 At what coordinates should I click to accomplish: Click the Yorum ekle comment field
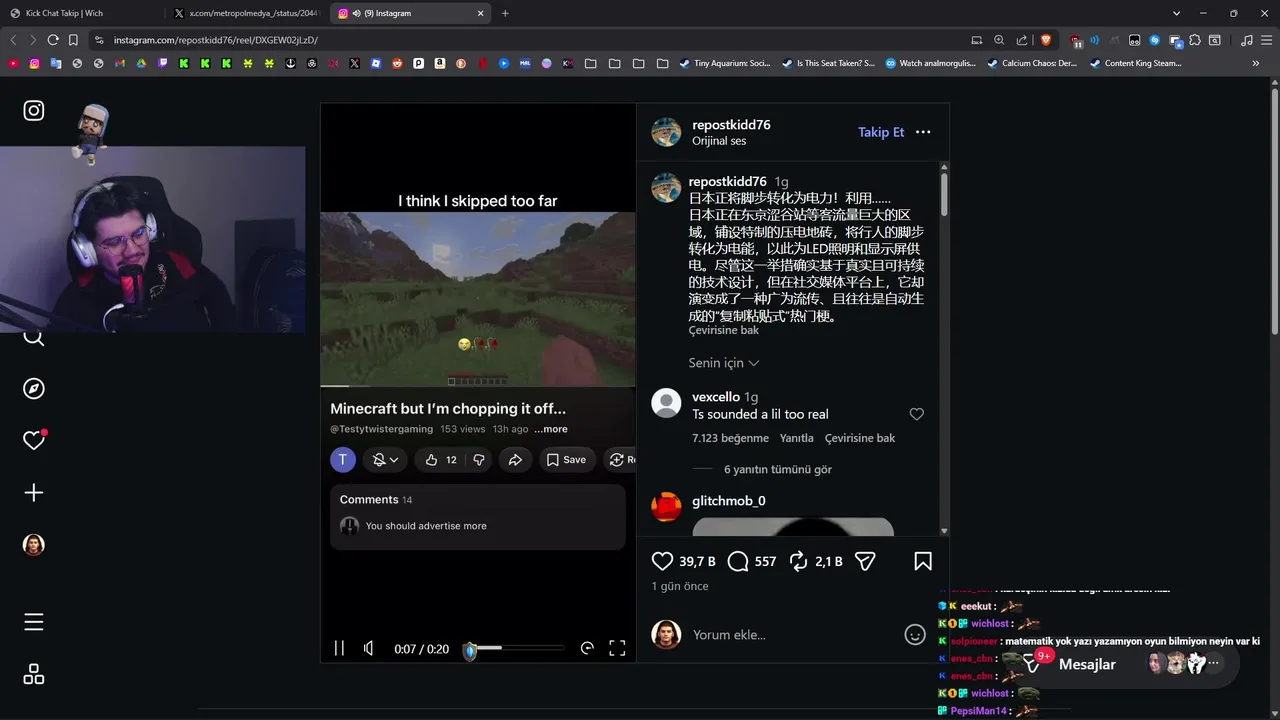(x=790, y=635)
